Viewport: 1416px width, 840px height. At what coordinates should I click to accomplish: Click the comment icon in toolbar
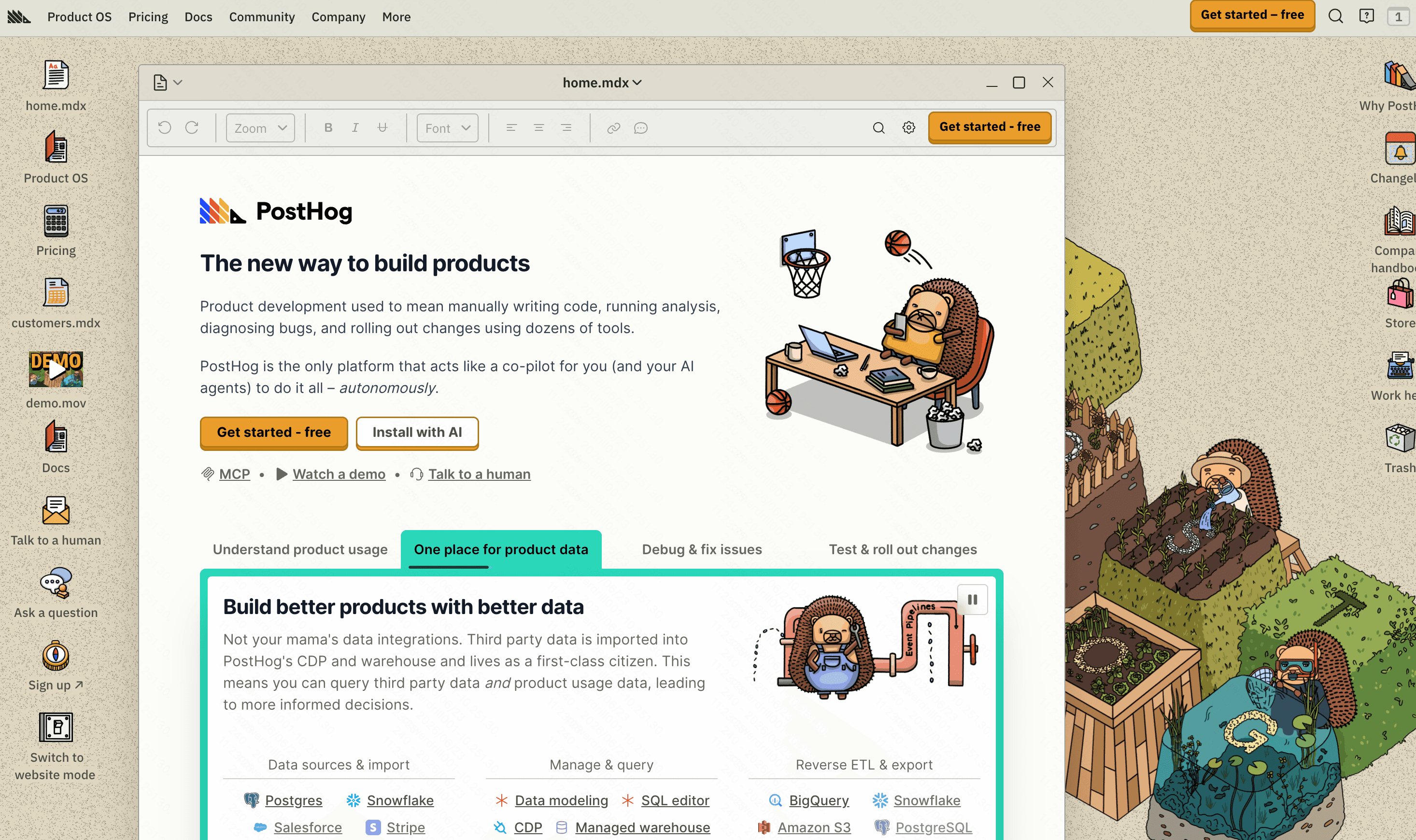pos(640,128)
